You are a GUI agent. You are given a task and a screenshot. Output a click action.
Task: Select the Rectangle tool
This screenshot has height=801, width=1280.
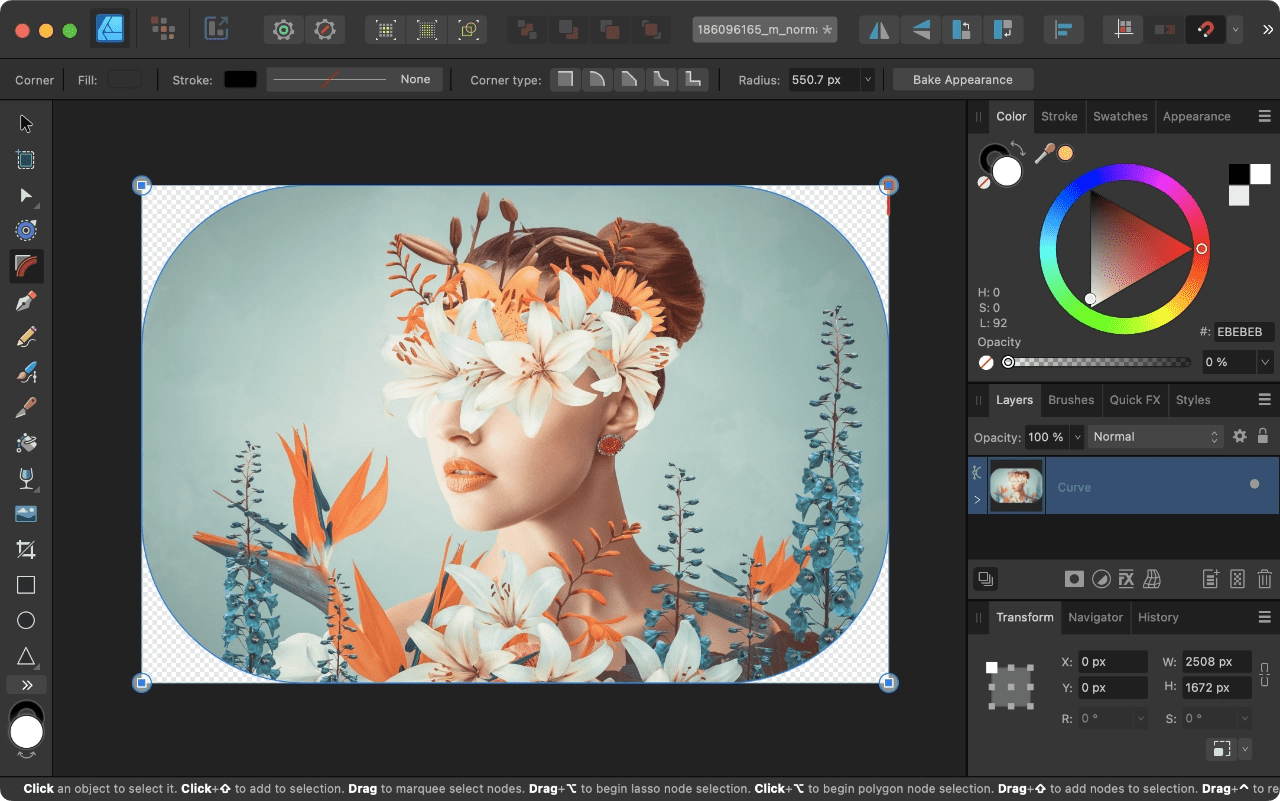[x=26, y=585]
